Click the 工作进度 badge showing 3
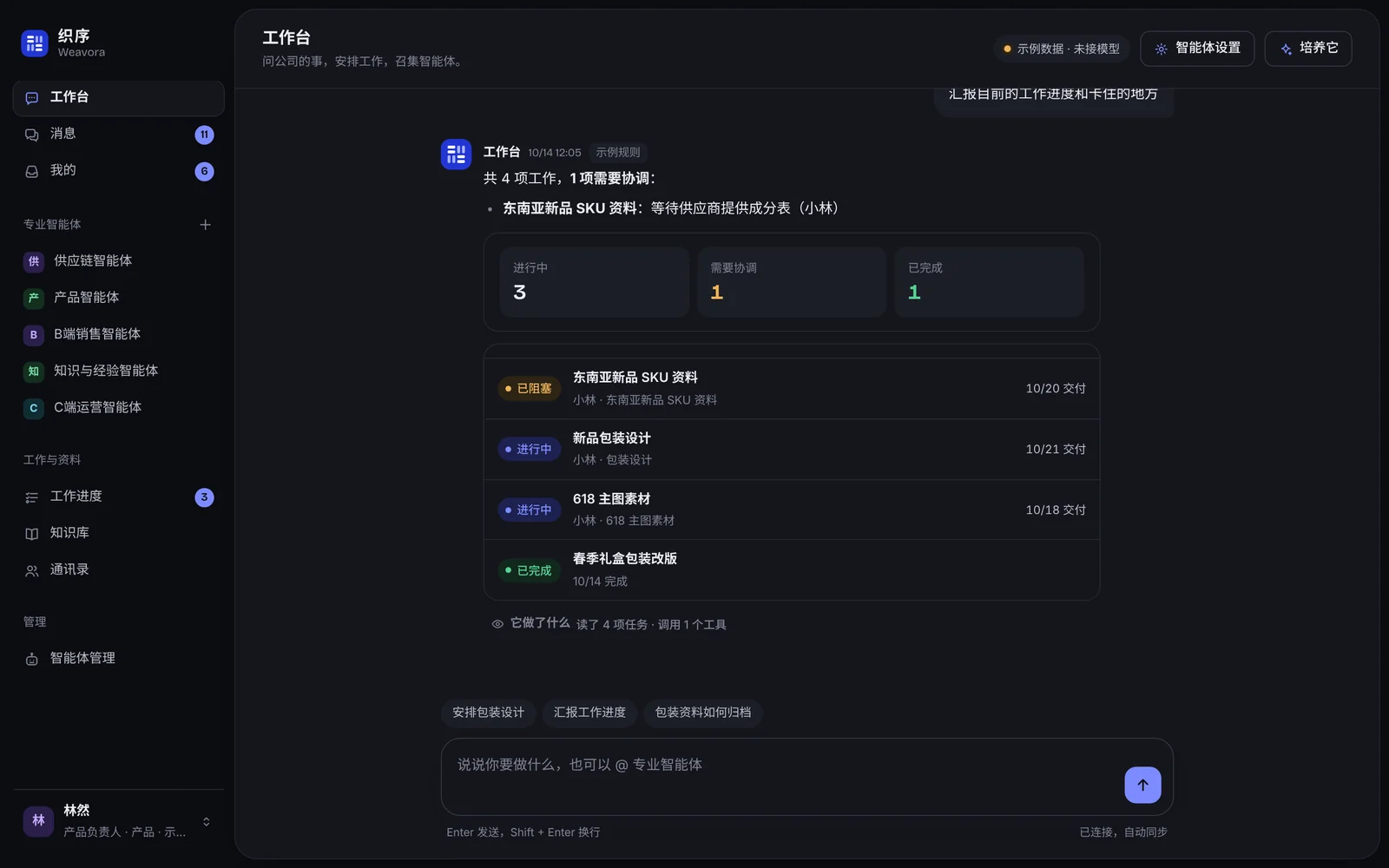 tap(204, 497)
